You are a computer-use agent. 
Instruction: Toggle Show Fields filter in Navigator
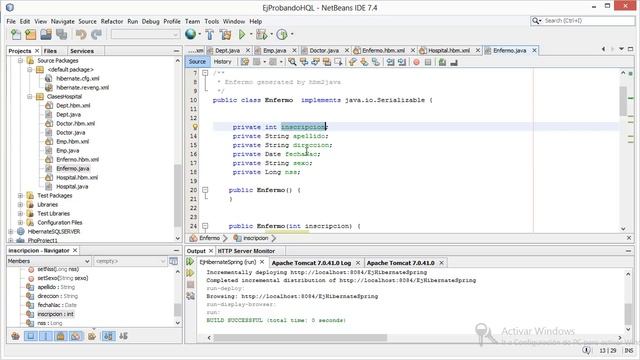click(x=31, y=336)
